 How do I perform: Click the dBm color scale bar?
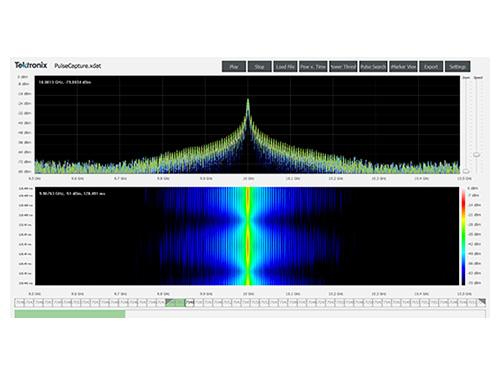[x=464, y=236]
